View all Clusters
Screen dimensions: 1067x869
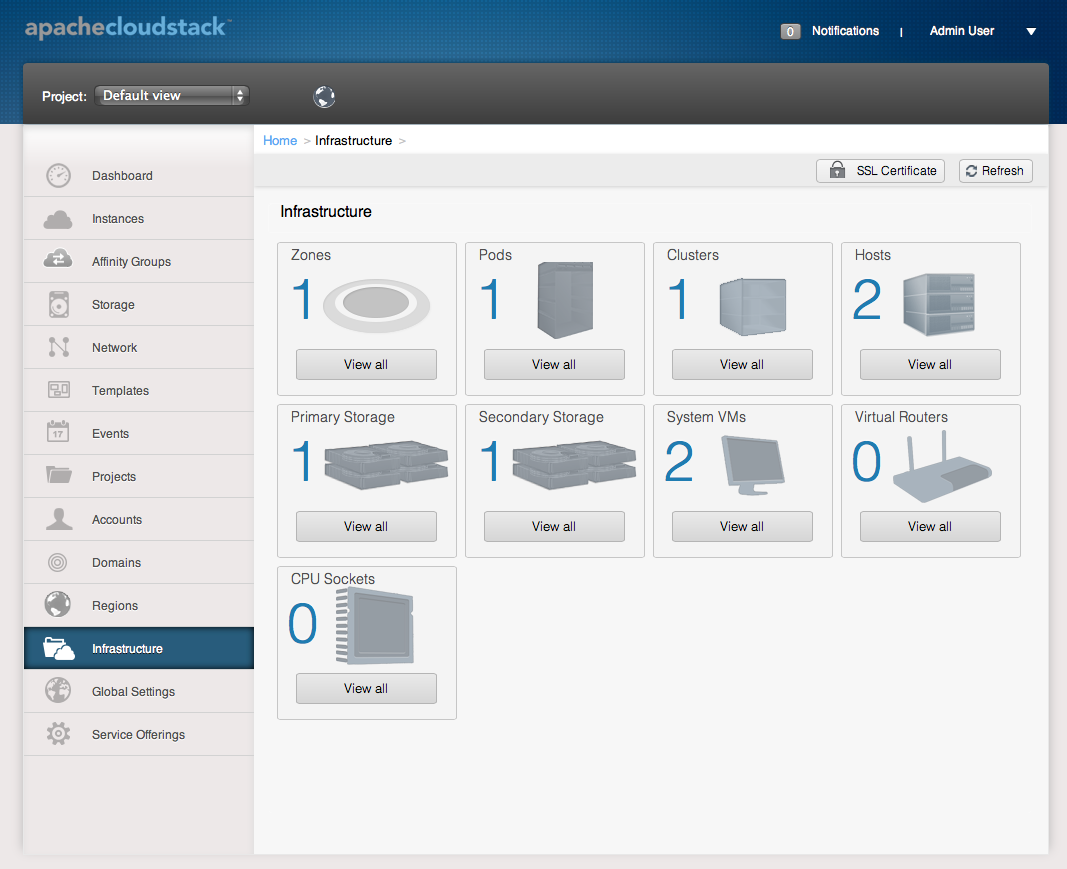(742, 364)
